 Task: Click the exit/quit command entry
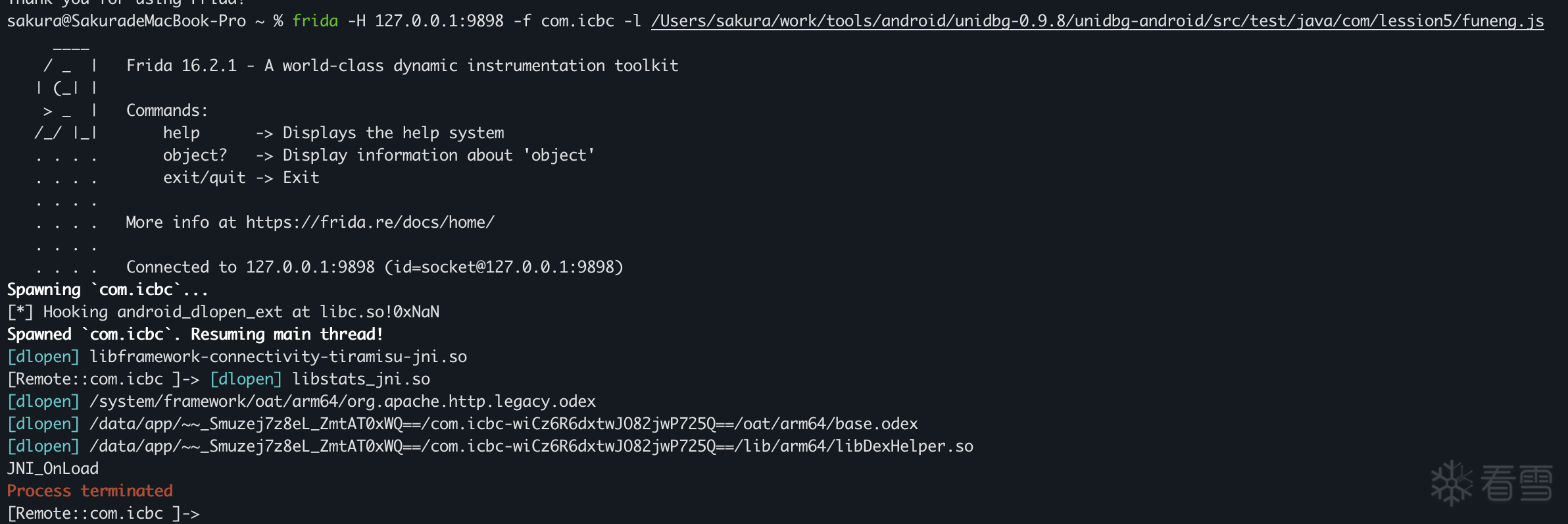[x=241, y=178]
